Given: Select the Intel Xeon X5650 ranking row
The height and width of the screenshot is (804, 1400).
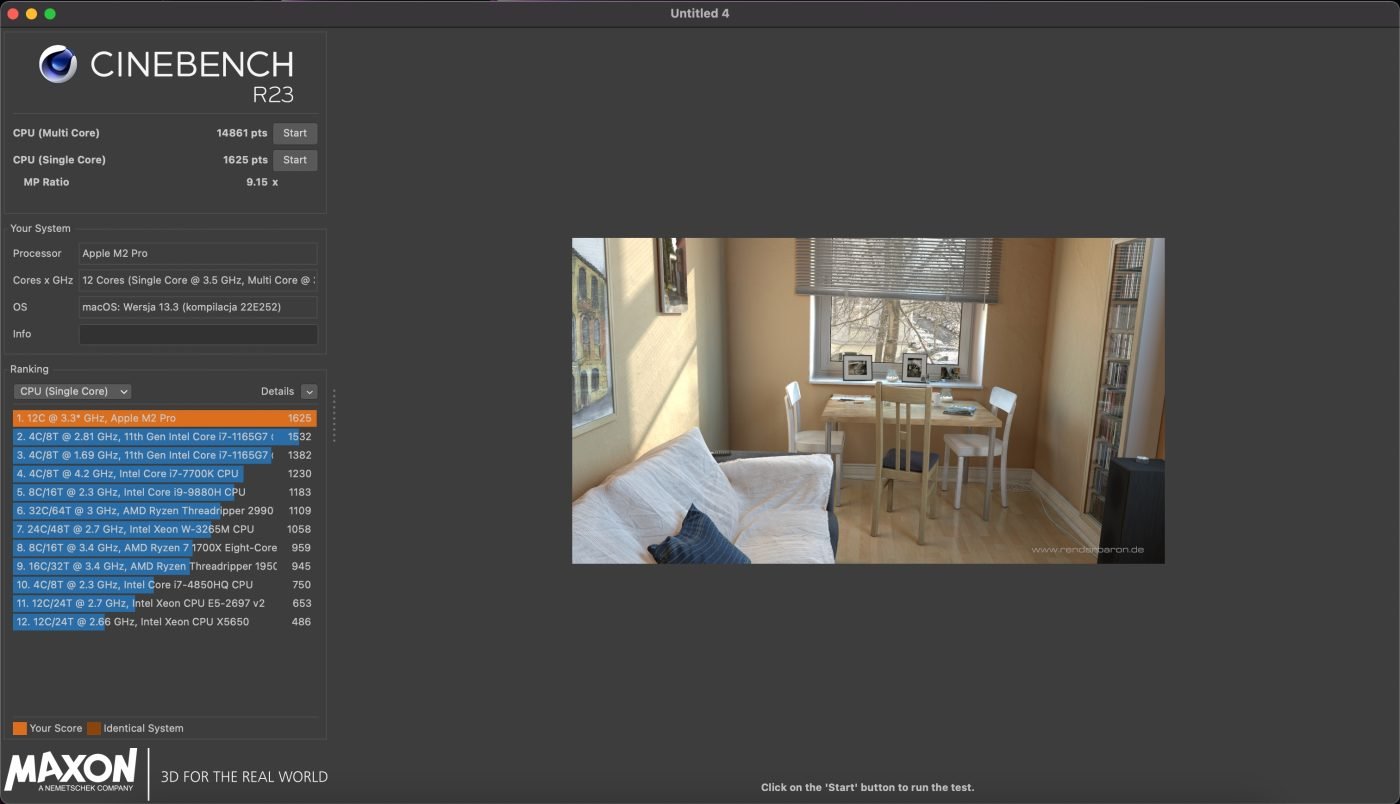Looking at the screenshot, I should tap(163, 622).
